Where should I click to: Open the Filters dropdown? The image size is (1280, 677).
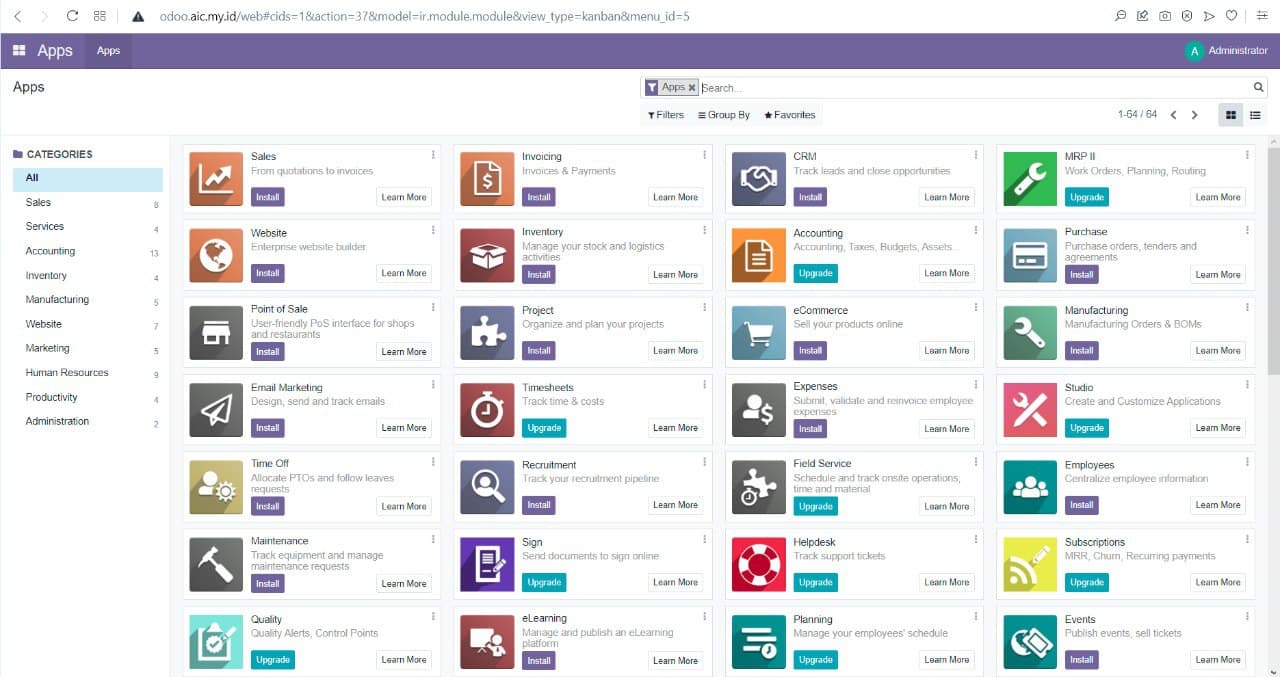click(665, 115)
